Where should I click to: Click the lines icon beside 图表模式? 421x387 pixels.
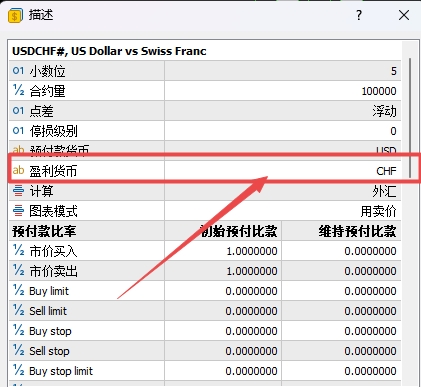click(18, 211)
